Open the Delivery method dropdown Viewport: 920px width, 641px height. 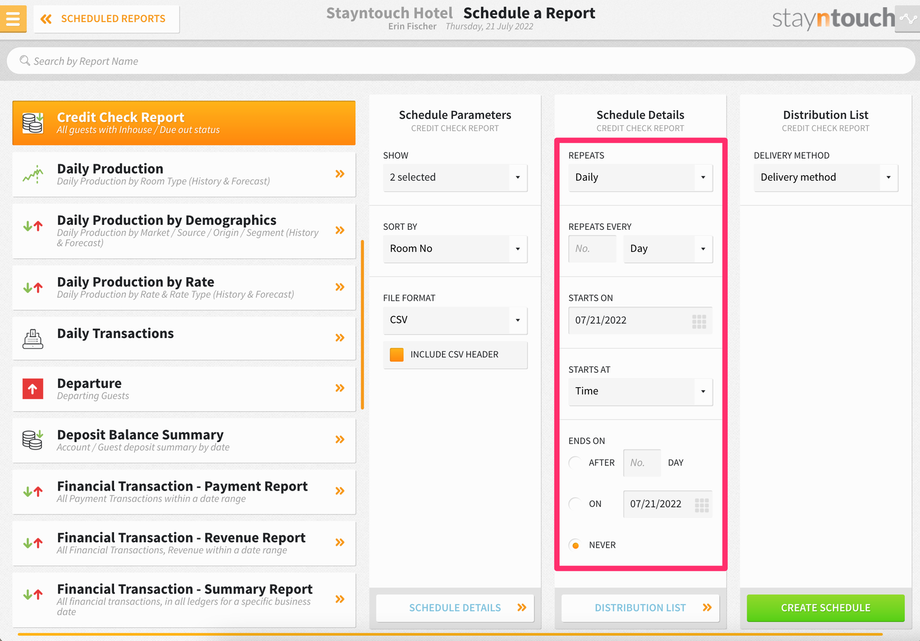pyautogui.click(x=826, y=177)
